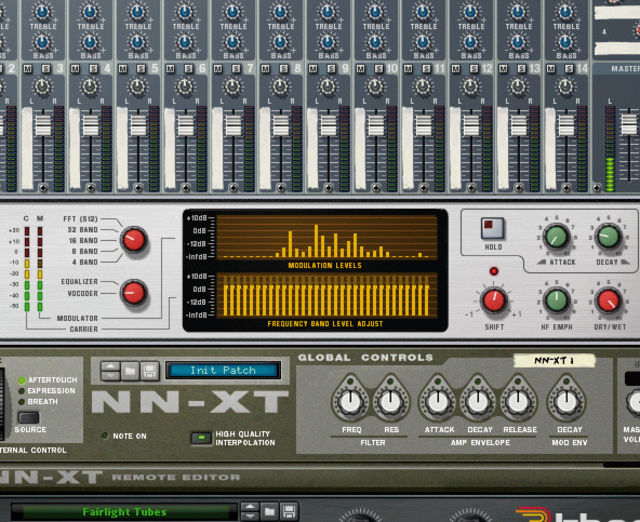This screenshot has width=640, height=522.
Task: Solo mixer channel 3
Action: click(x=46, y=69)
